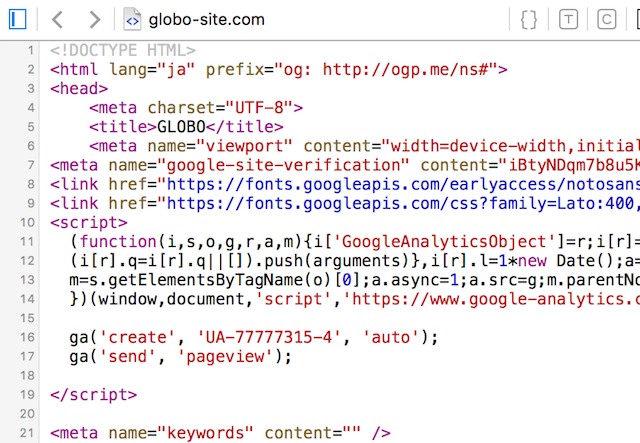The image size is (640, 443).
Task: Click the opening <script> tag on line 10
Action: coord(89,223)
